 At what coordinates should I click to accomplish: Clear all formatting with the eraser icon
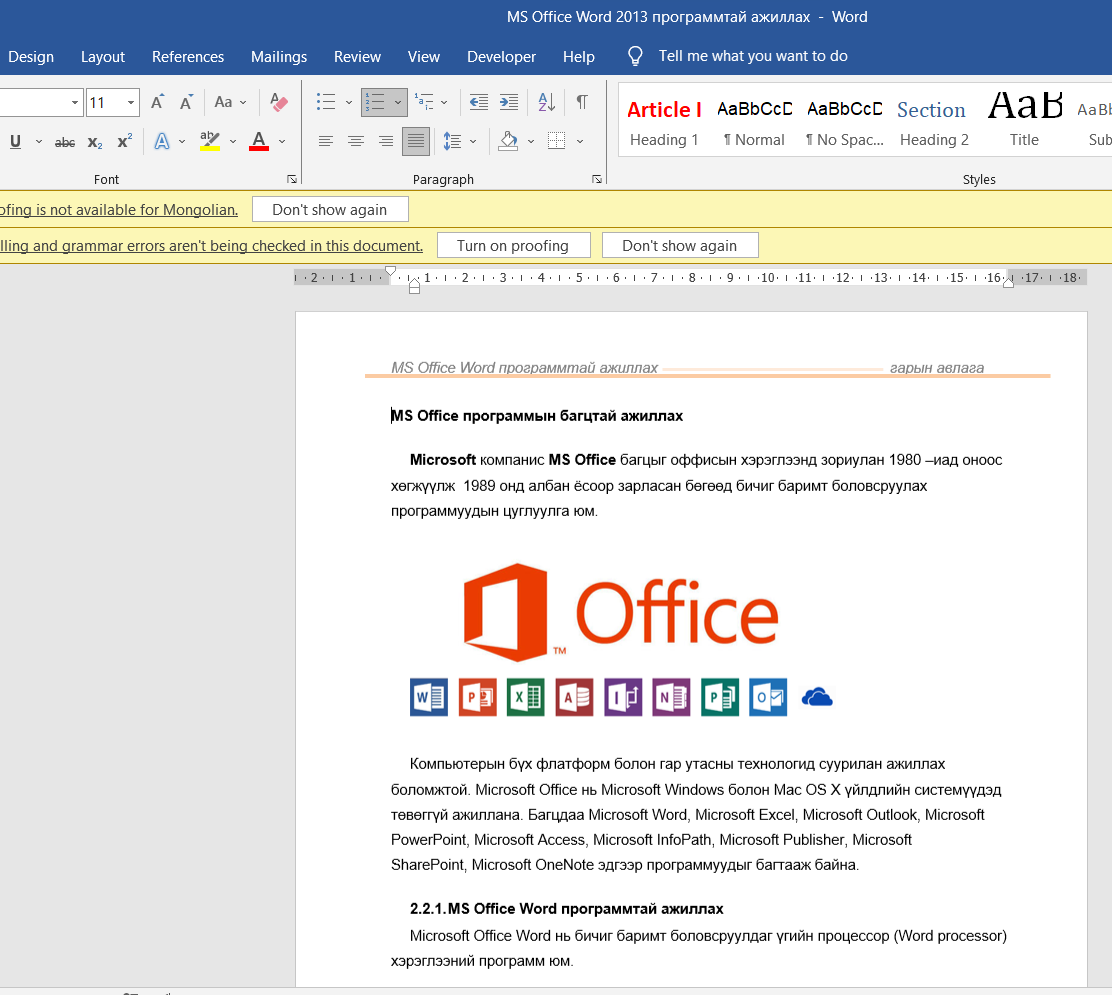tap(279, 102)
